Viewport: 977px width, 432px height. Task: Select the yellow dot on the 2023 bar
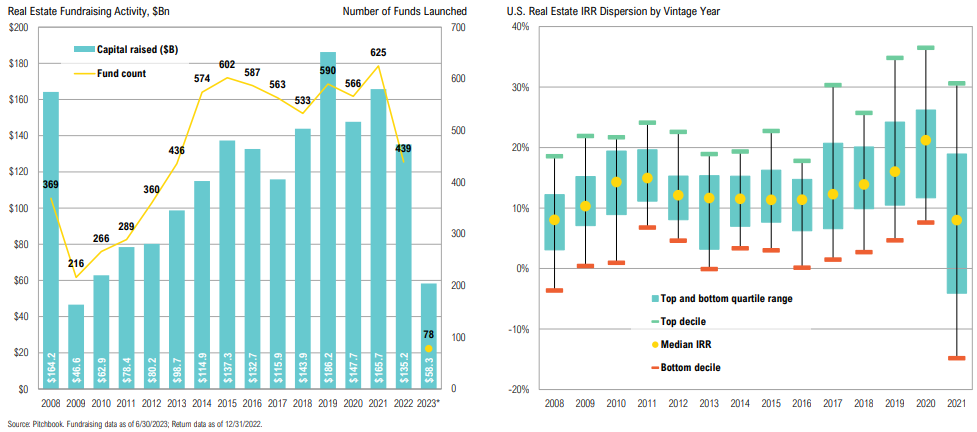pyautogui.click(x=430, y=349)
